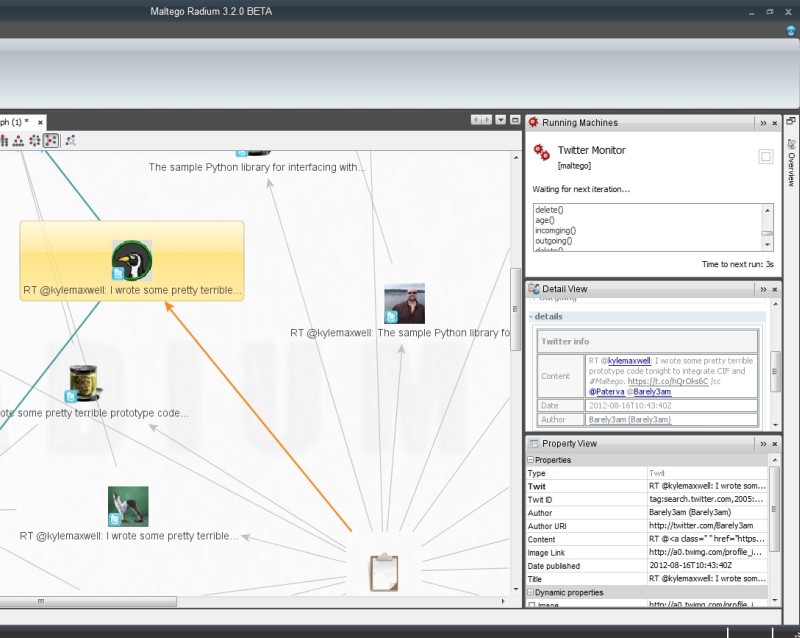Open the Overview side tab
This screenshot has width=800, height=638.
791,163
